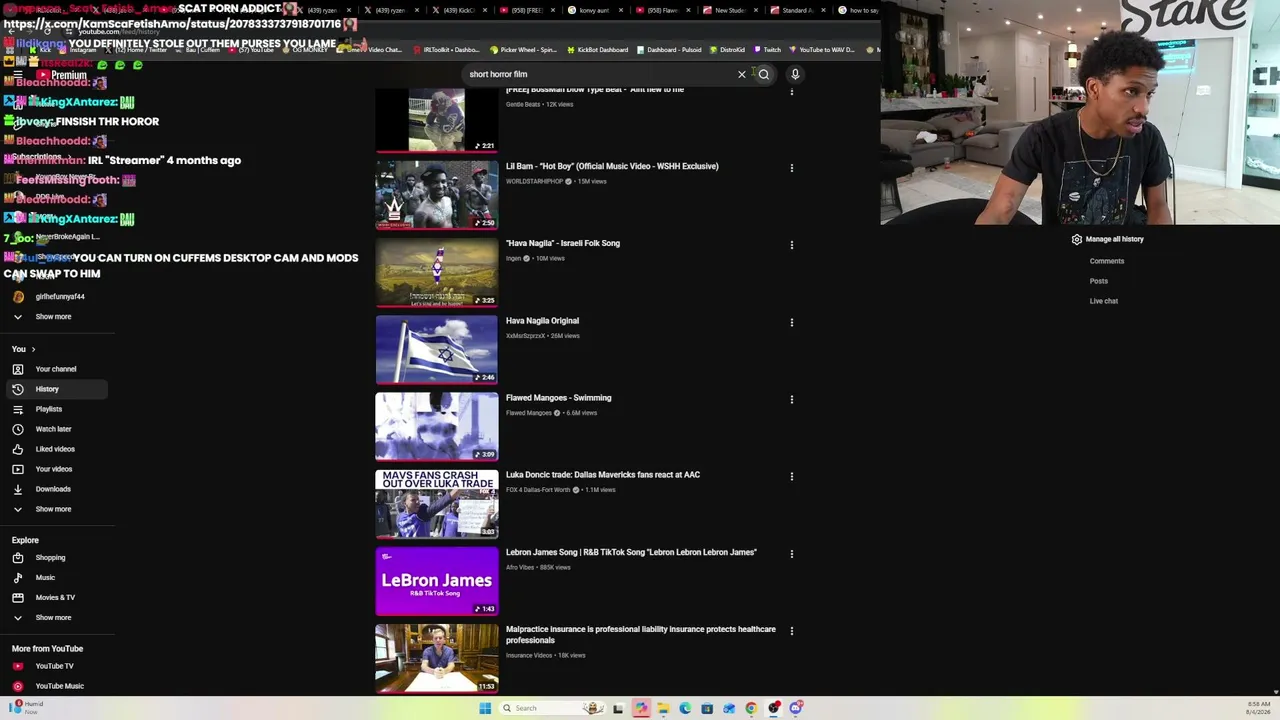
Task: Open options menu for Flawed Mangoes Swimming
Action: (x=792, y=399)
